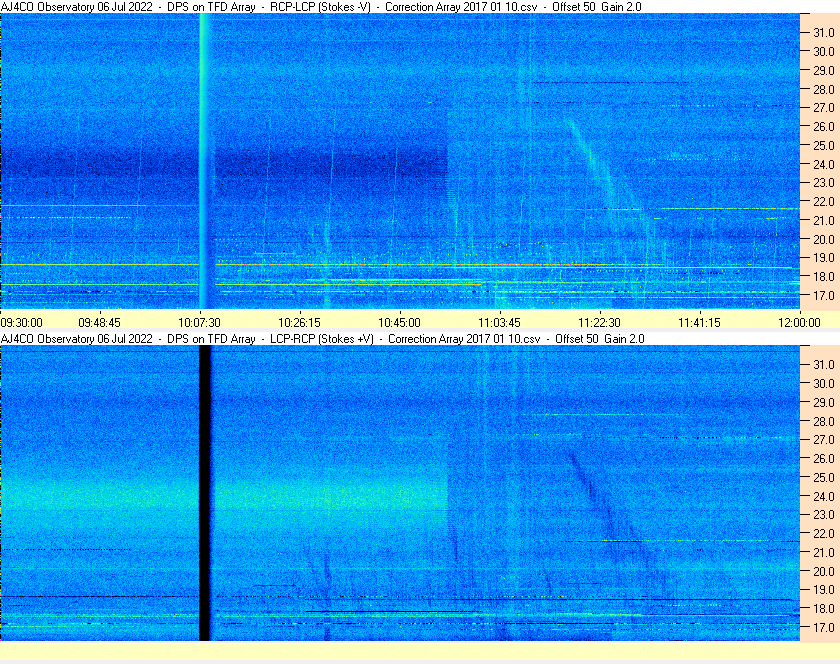Select the 09:48:45 time label
The width and height of the screenshot is (840, 664).
click(100, 323)
